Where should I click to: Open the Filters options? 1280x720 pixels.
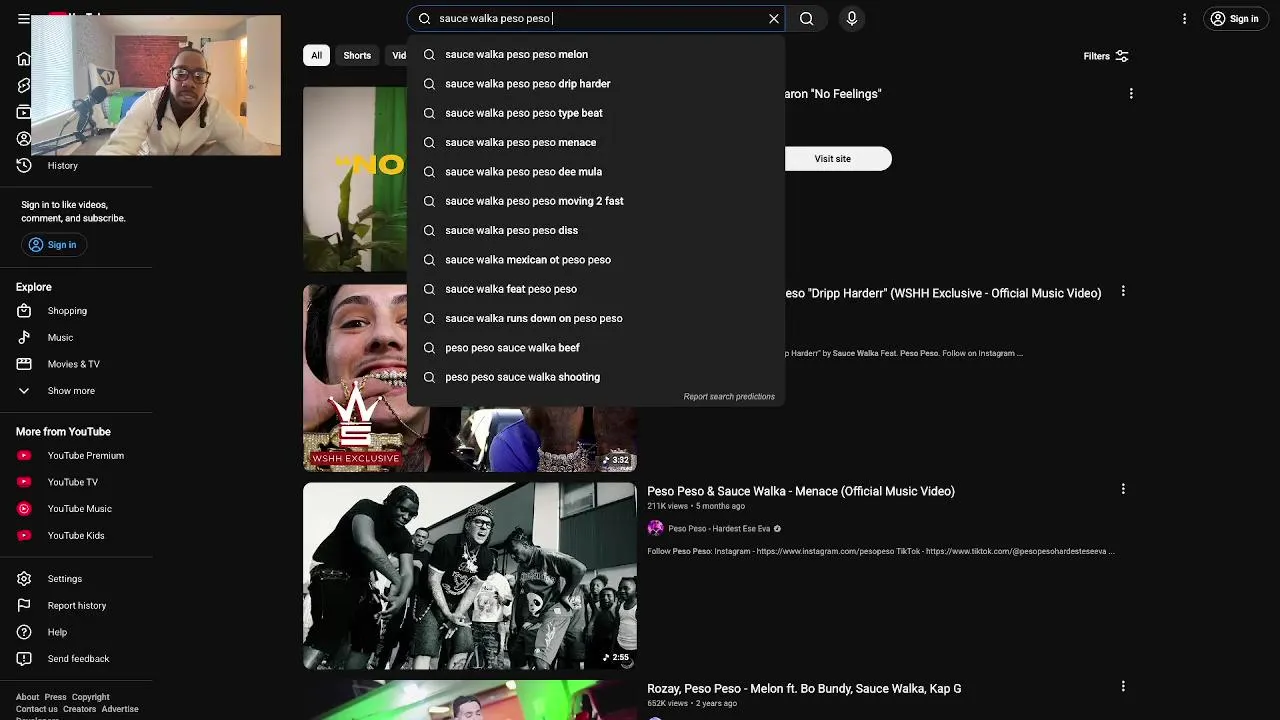(x=1106, y=56)
